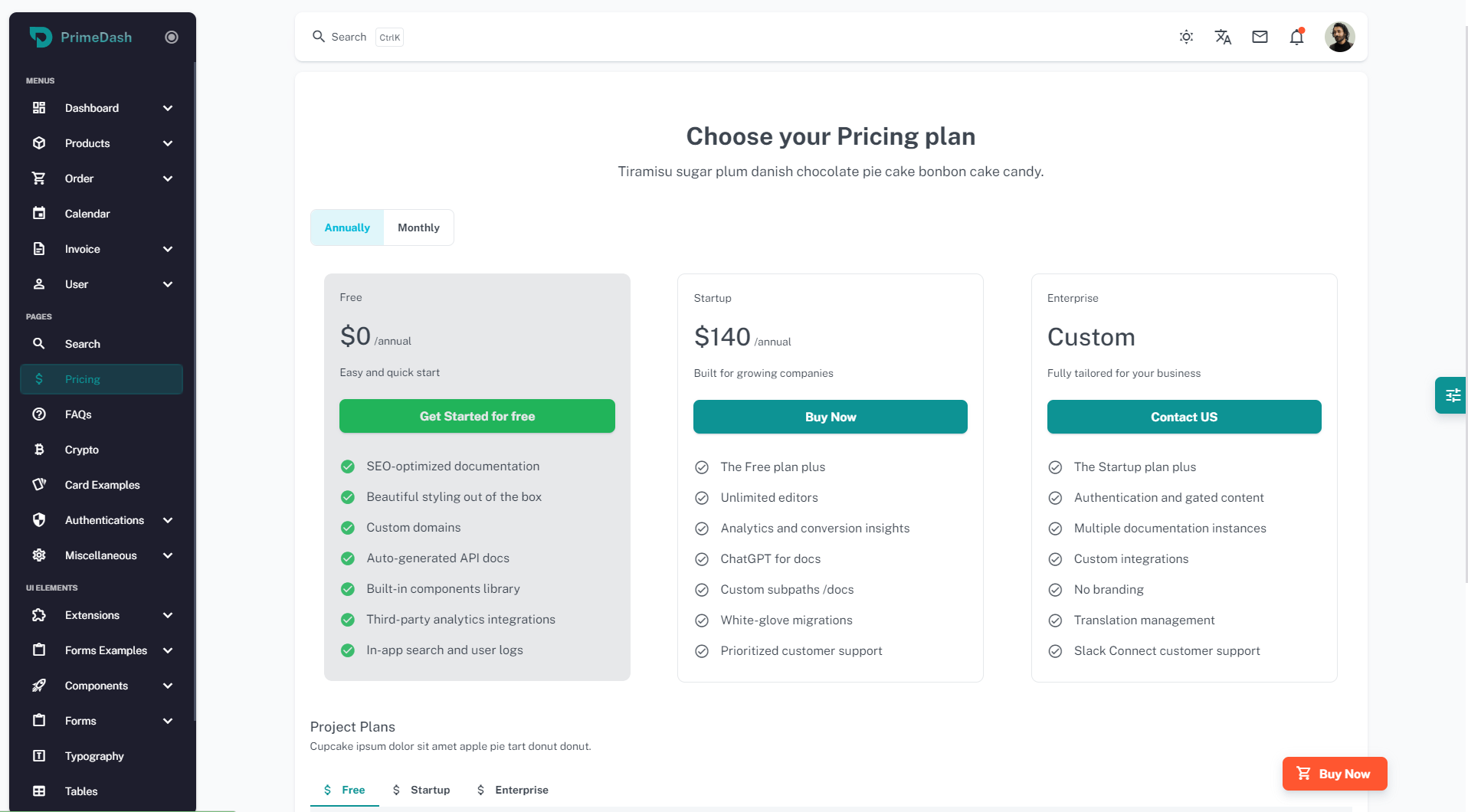Click the Search field in top bar
Image resolution: width=1468 pixels, height=812 pixels.
pos(349,37)
